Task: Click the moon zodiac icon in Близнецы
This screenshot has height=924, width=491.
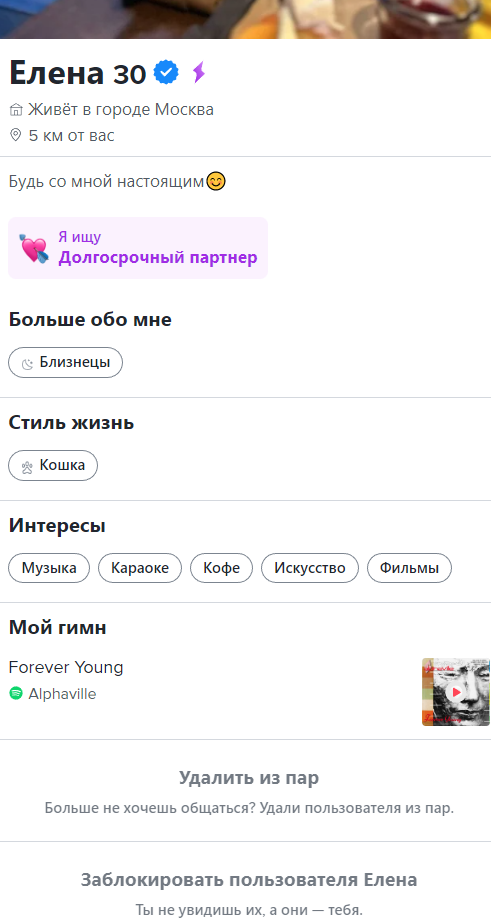Action: tap(27, 364)
